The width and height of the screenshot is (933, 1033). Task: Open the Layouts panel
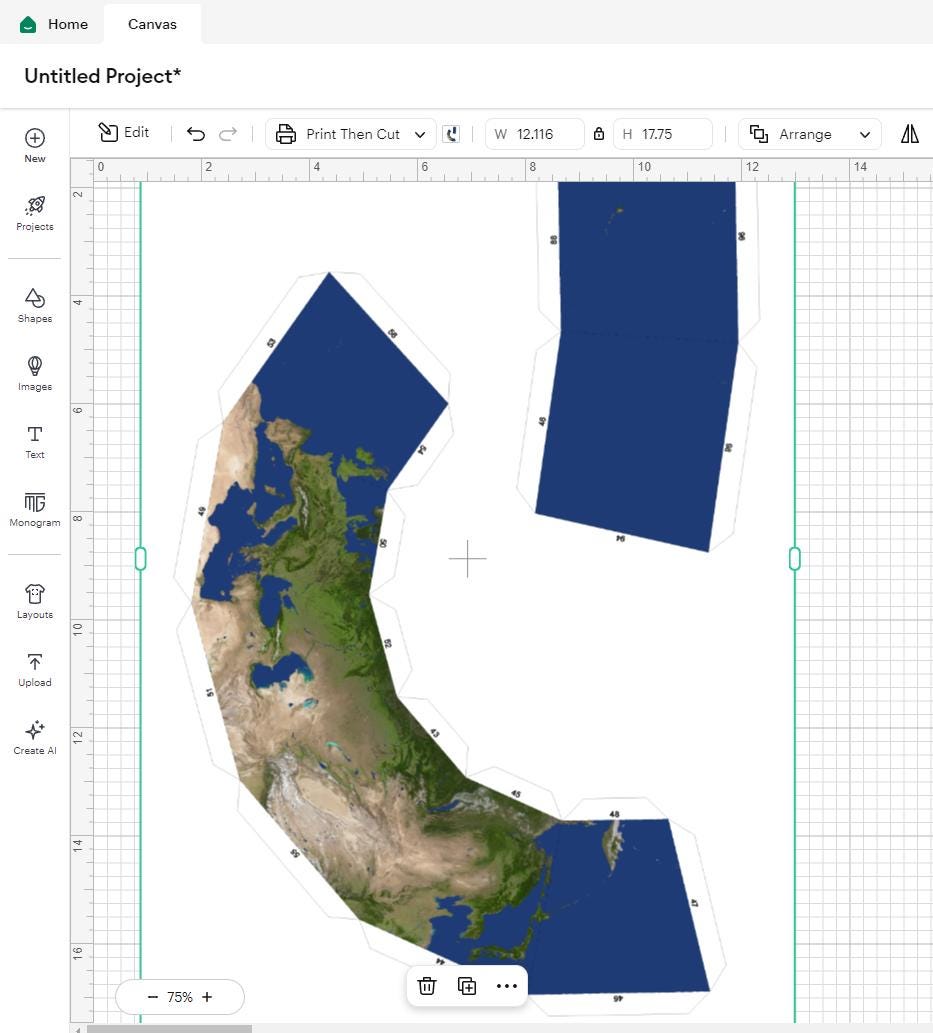click(x=35, y=601)
